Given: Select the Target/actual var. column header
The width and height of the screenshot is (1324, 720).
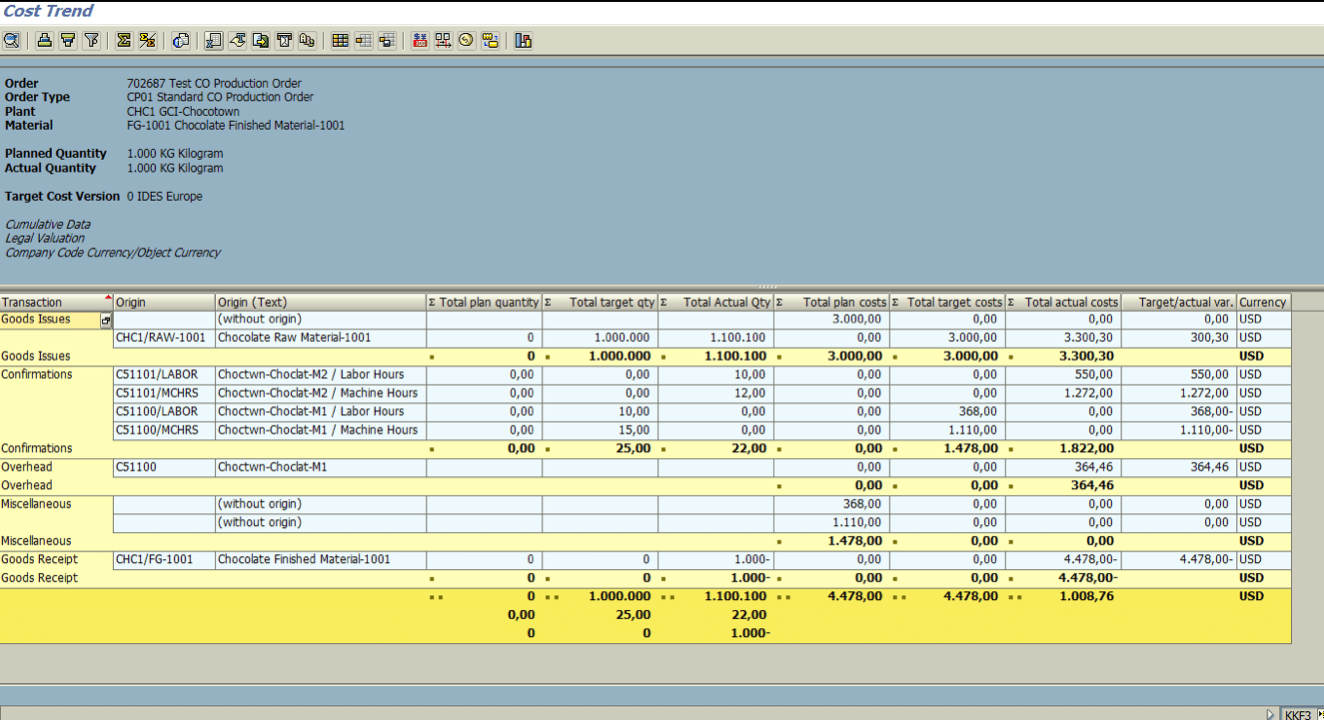Looking at the screenshot, I should 1179,302.
